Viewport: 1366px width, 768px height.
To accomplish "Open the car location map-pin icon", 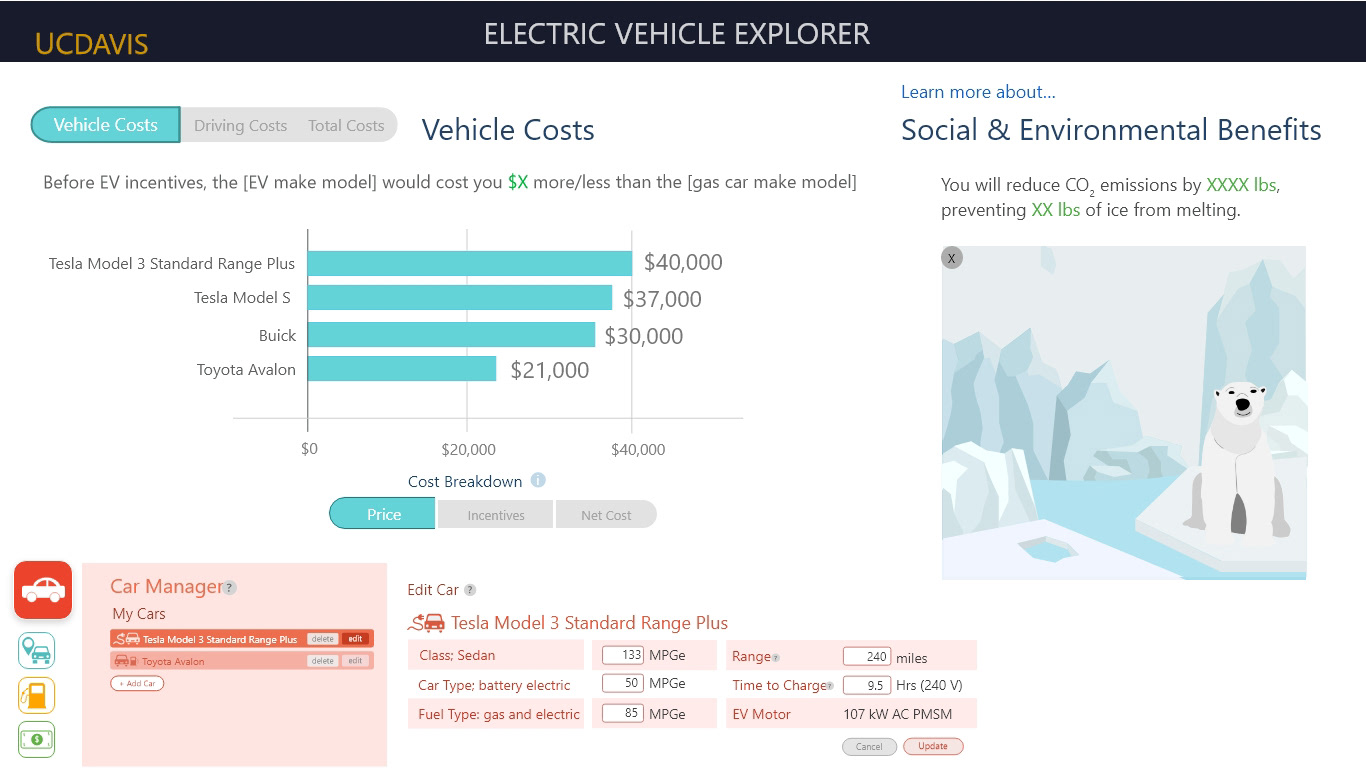I will (x=37, y=651).
